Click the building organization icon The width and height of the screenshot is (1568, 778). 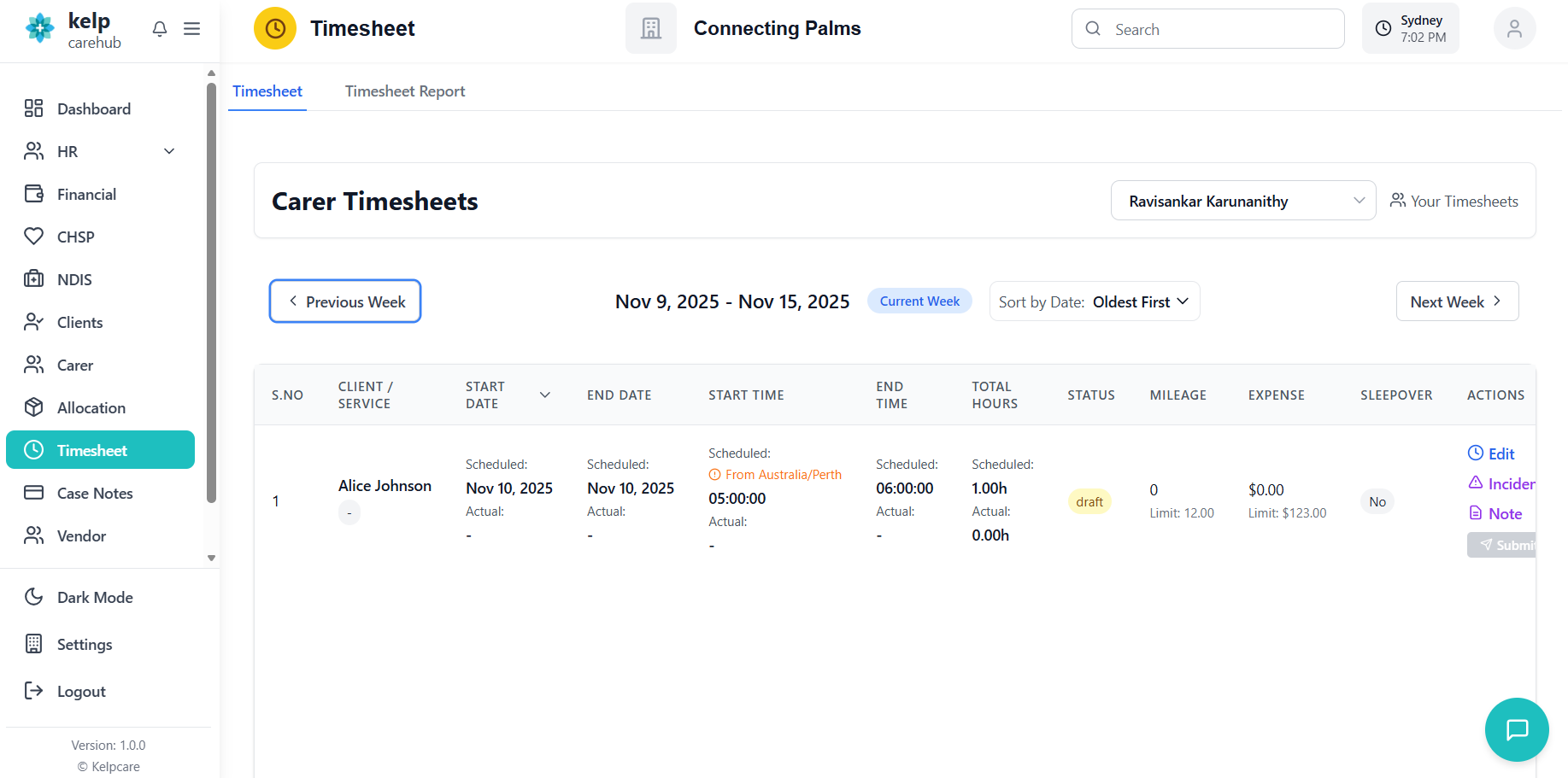651,29
